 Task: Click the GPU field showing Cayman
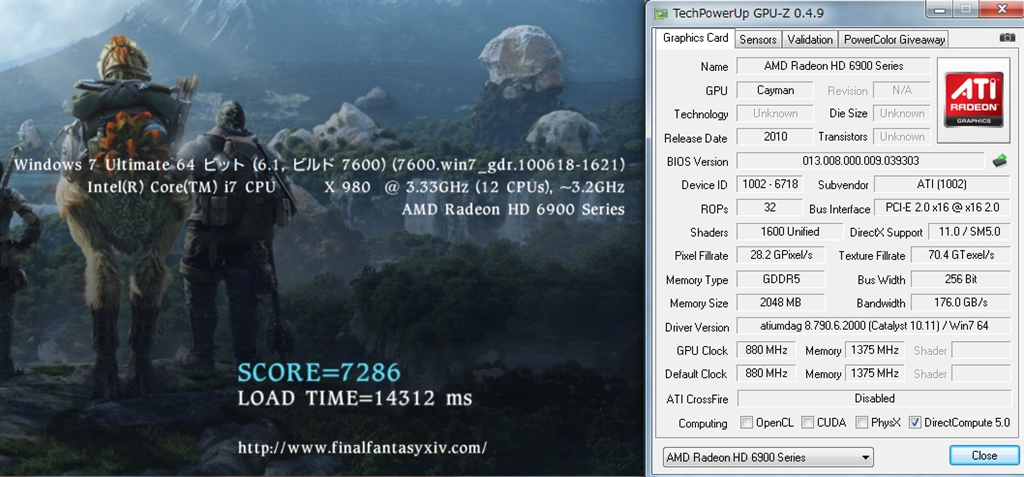click(775, 90)
